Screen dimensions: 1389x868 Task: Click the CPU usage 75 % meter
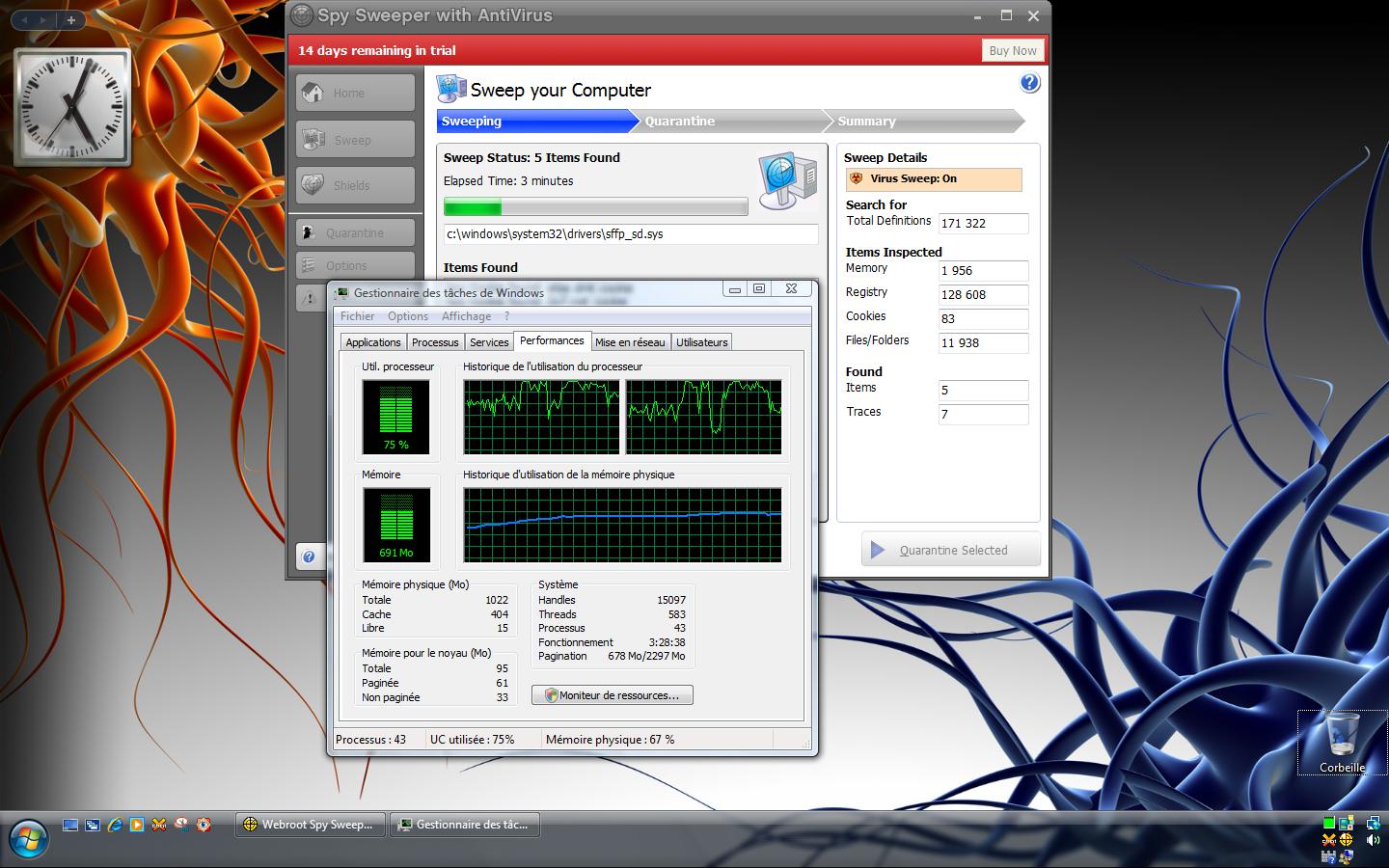pyautogui.click(x=395, y=417)
